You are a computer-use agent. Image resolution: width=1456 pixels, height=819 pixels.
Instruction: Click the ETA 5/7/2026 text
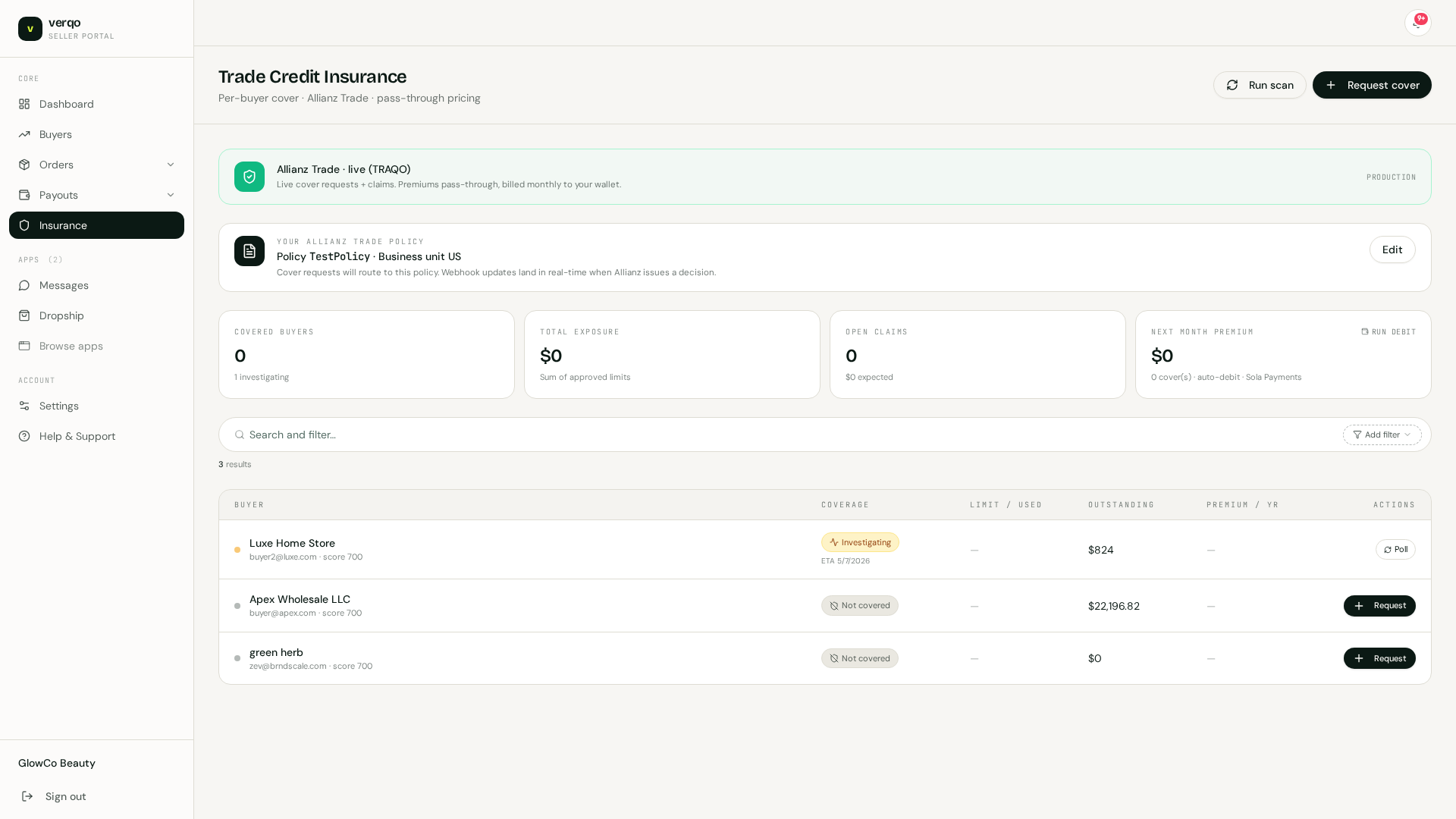coord(846,561)
